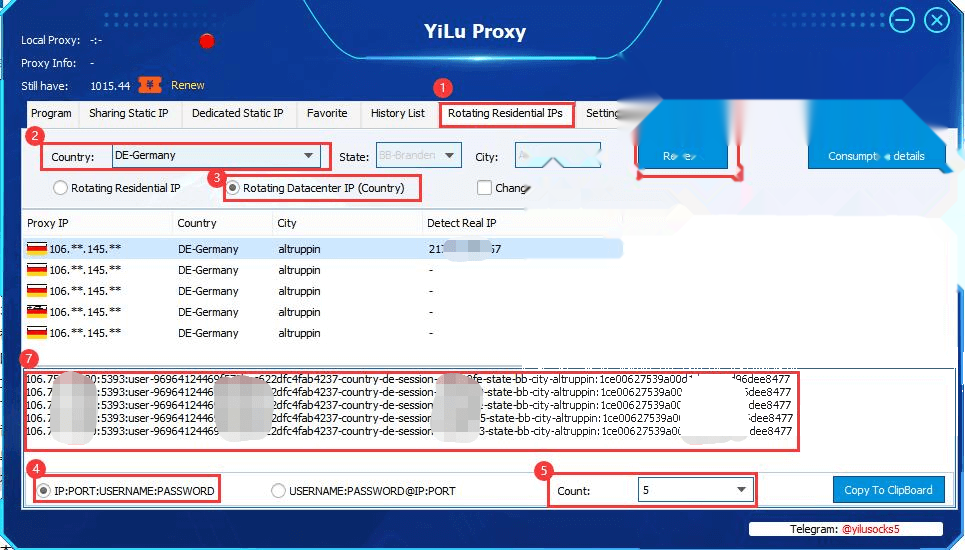Screen dimensions: 965x550
Task: Click the Renew link
Action: click(x=188, y=86)
